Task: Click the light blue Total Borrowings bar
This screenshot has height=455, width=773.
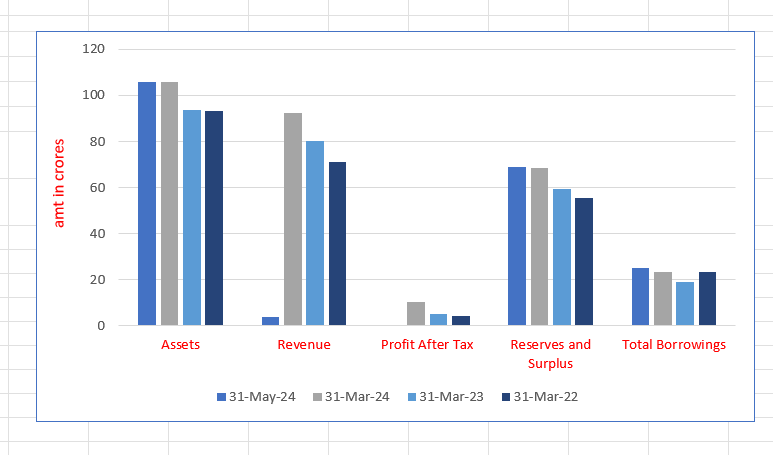Action: [685, 303]
